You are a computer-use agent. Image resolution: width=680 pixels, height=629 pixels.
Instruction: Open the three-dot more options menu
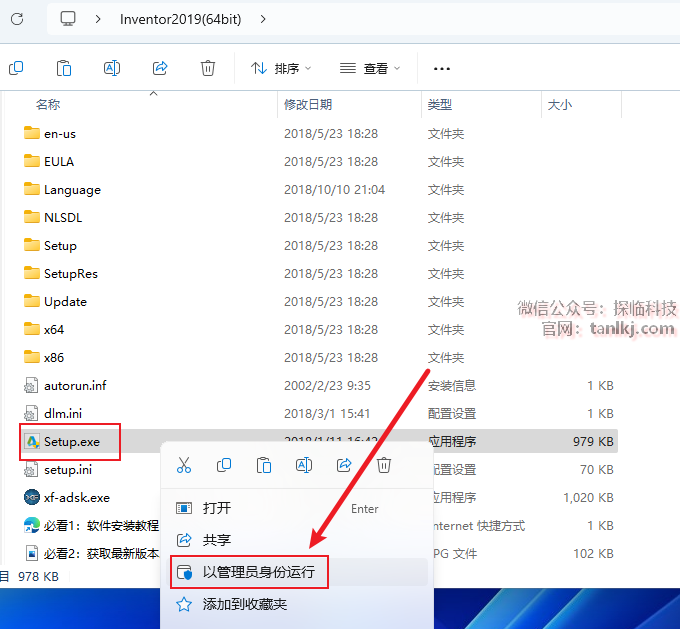[441, 69]
